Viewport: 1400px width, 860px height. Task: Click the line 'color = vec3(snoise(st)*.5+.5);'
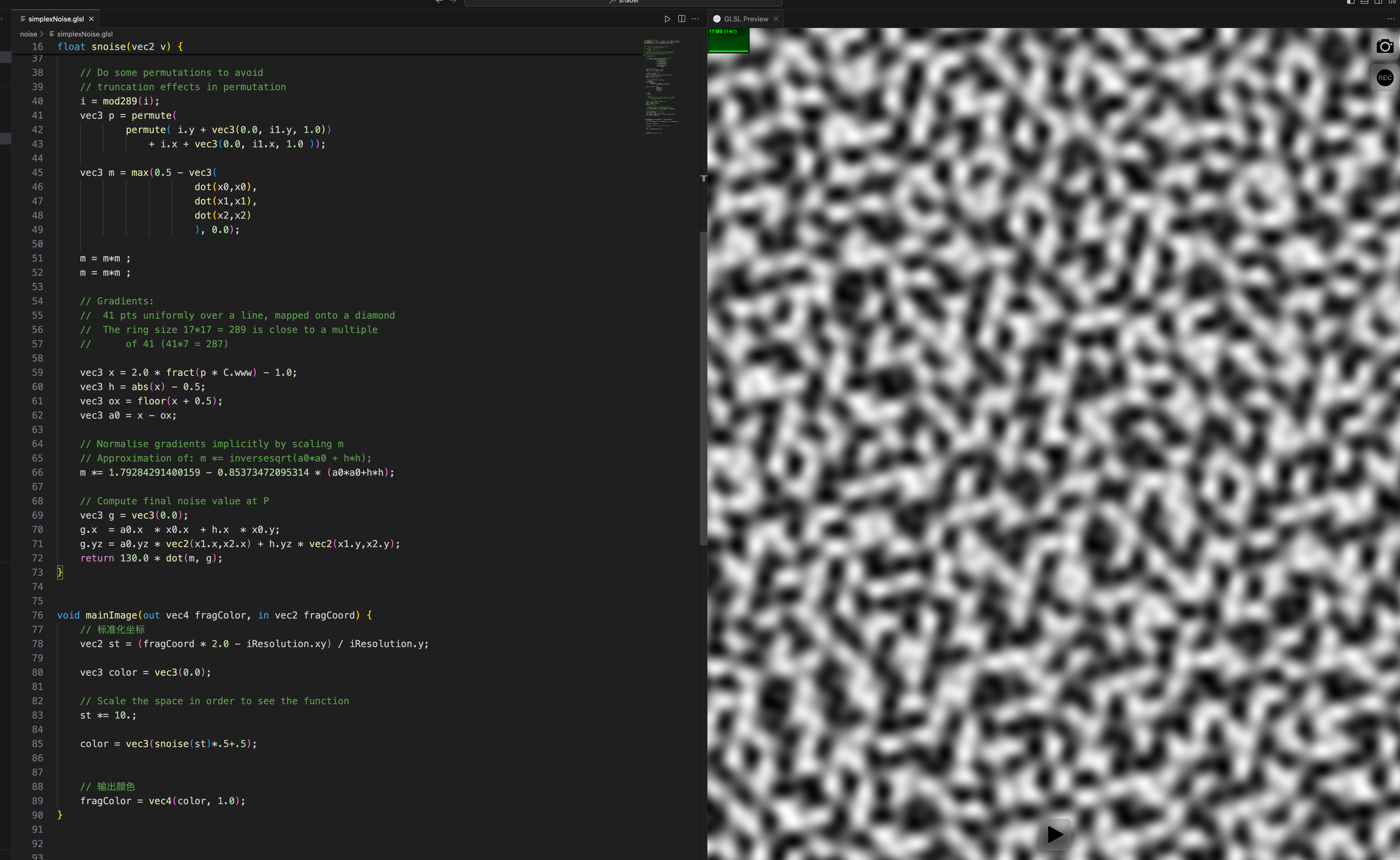click(x=169, y=743)
